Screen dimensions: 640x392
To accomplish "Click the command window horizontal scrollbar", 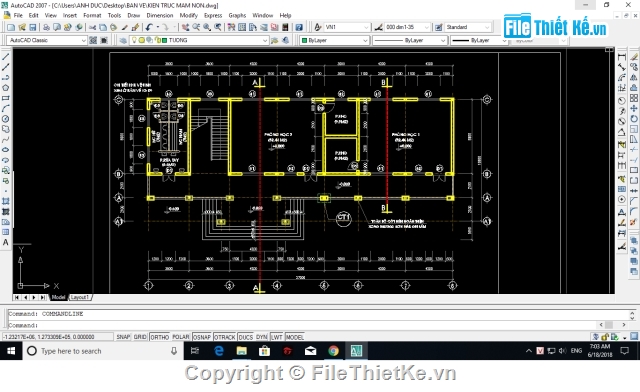I will (612, 325).
